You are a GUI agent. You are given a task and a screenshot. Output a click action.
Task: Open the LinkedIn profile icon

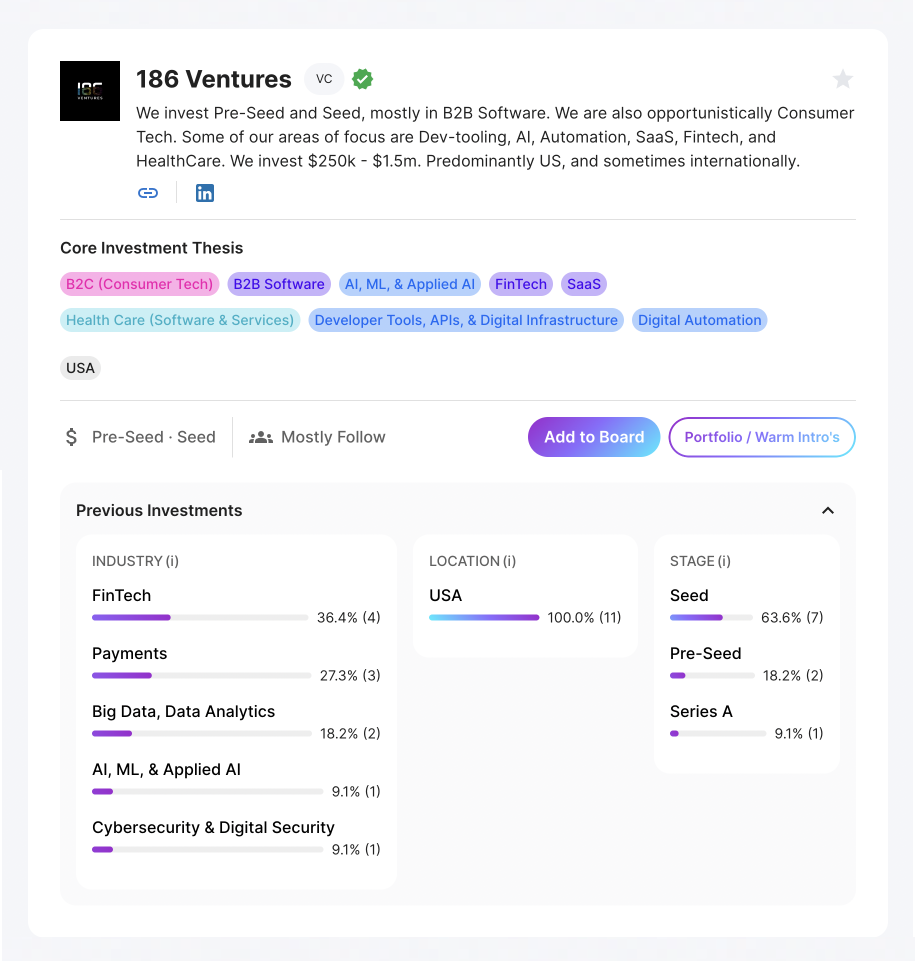coord(205,193)
